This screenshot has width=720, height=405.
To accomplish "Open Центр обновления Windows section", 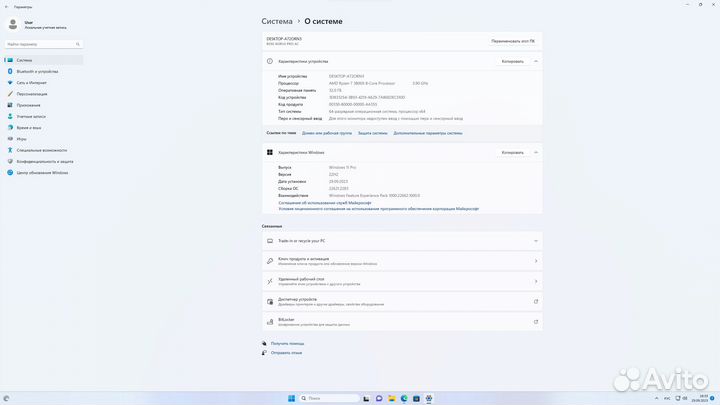I will click(42, 173).
